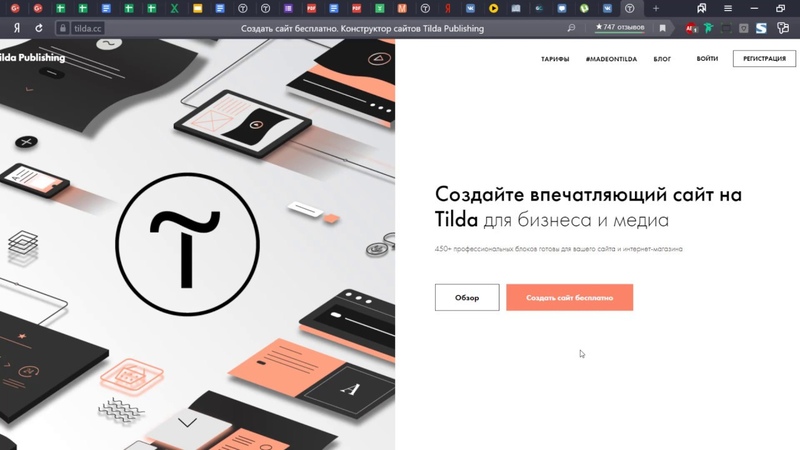This screenshot has width=800, height=450.
Task: Click the large circular Tilda T logo
Action: [x=187, y=244]
